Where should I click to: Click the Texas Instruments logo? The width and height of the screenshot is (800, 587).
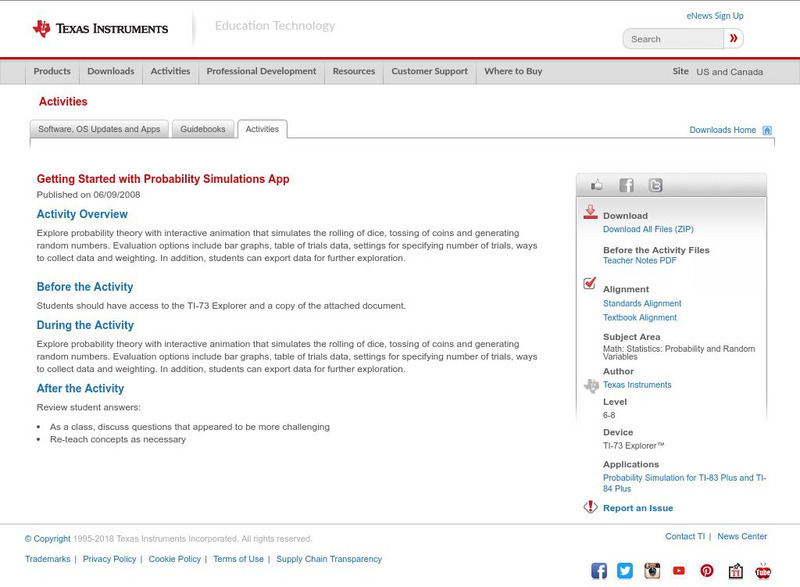pos(101,29)
